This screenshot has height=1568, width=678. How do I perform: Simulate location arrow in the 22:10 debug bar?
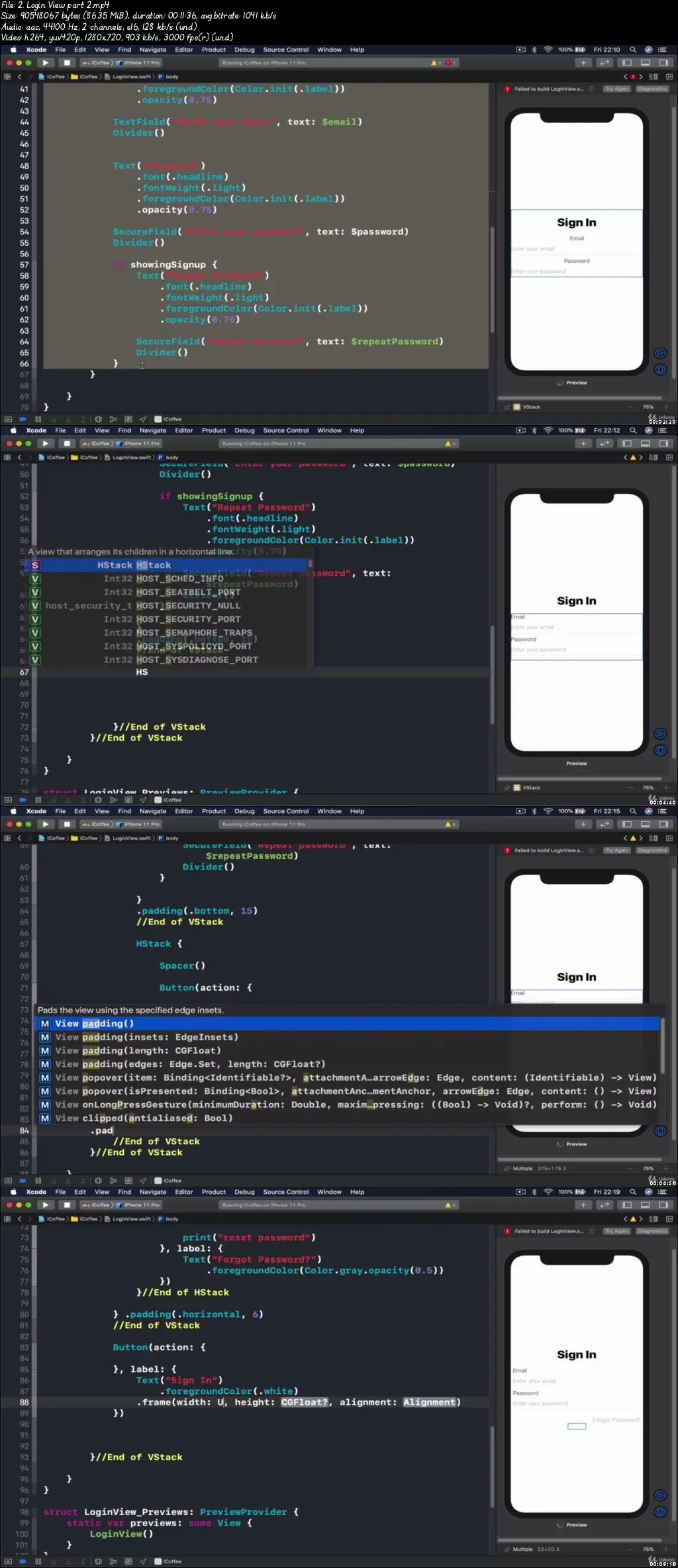tap(143, 419)
